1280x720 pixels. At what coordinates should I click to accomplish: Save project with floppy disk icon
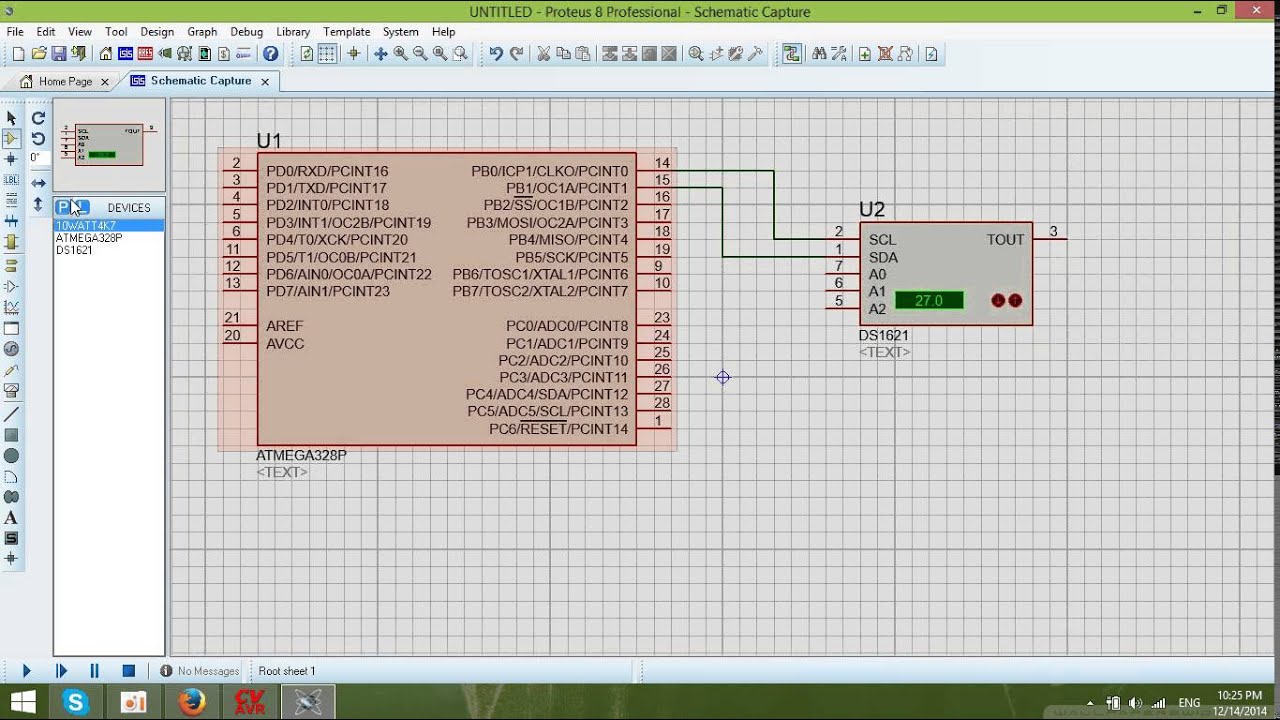click(59, 54)
